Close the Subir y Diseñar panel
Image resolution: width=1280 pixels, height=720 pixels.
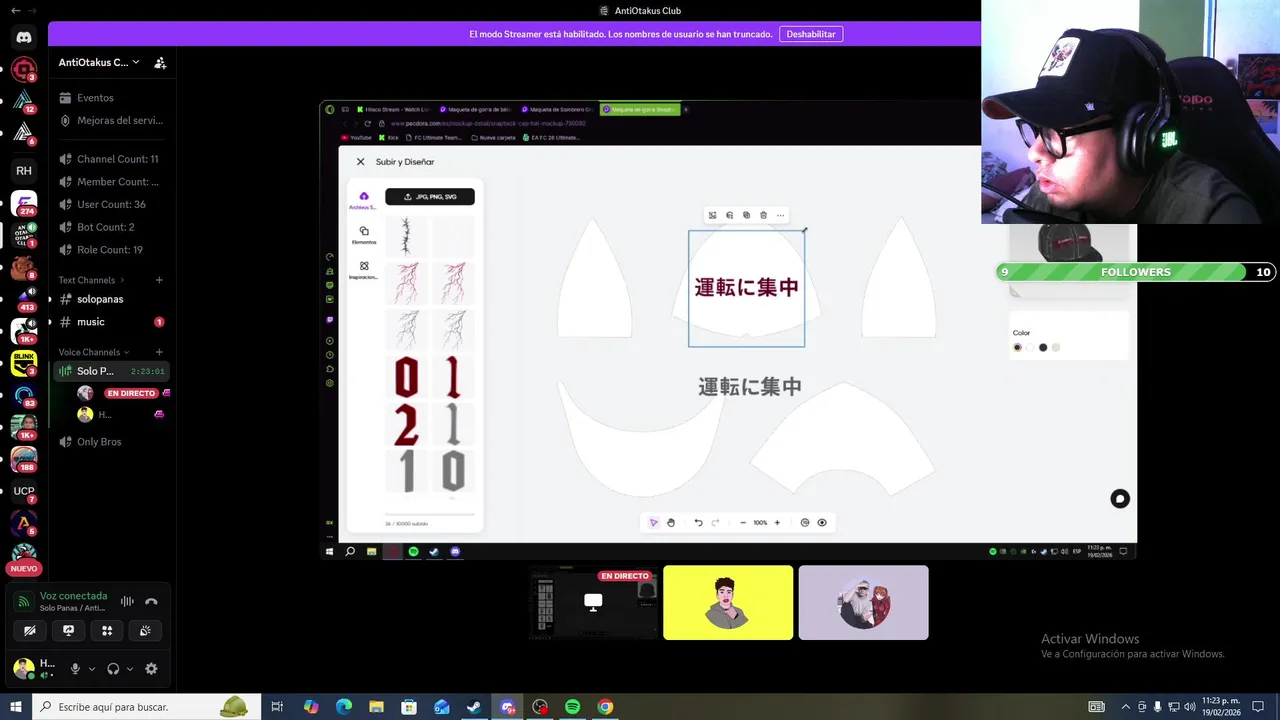[x=361, y=162]
